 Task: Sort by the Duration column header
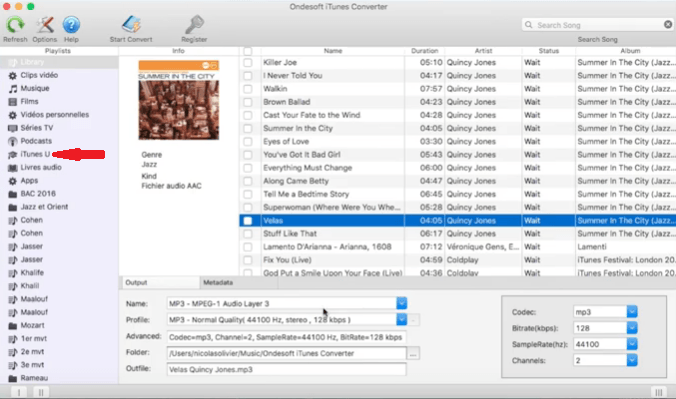click(424, 51)
